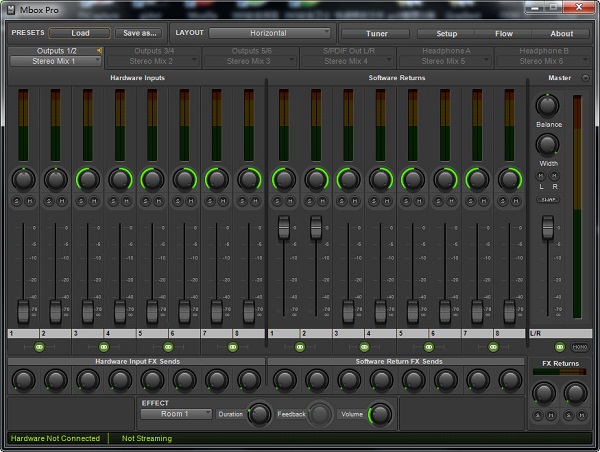Image resolution: width=600 pixels, height=452 pixels.
Task: Switch to the Outputs 3/4 tab
Action: 154,51
